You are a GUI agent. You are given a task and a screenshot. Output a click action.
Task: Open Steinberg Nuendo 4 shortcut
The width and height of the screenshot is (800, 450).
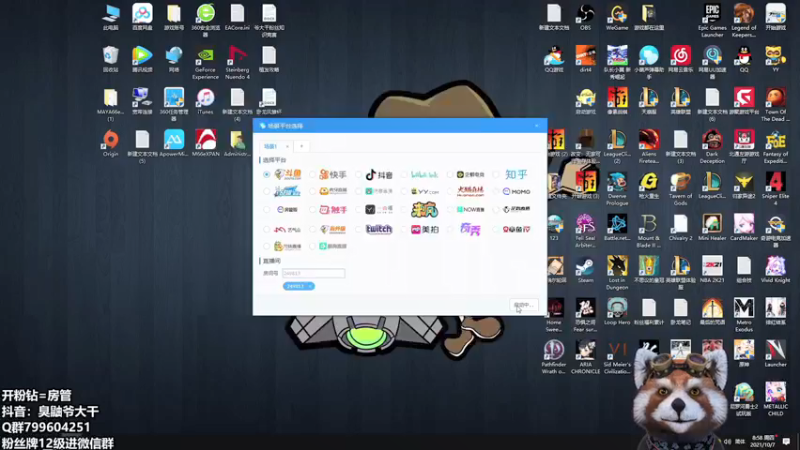(x=237, y=63)
